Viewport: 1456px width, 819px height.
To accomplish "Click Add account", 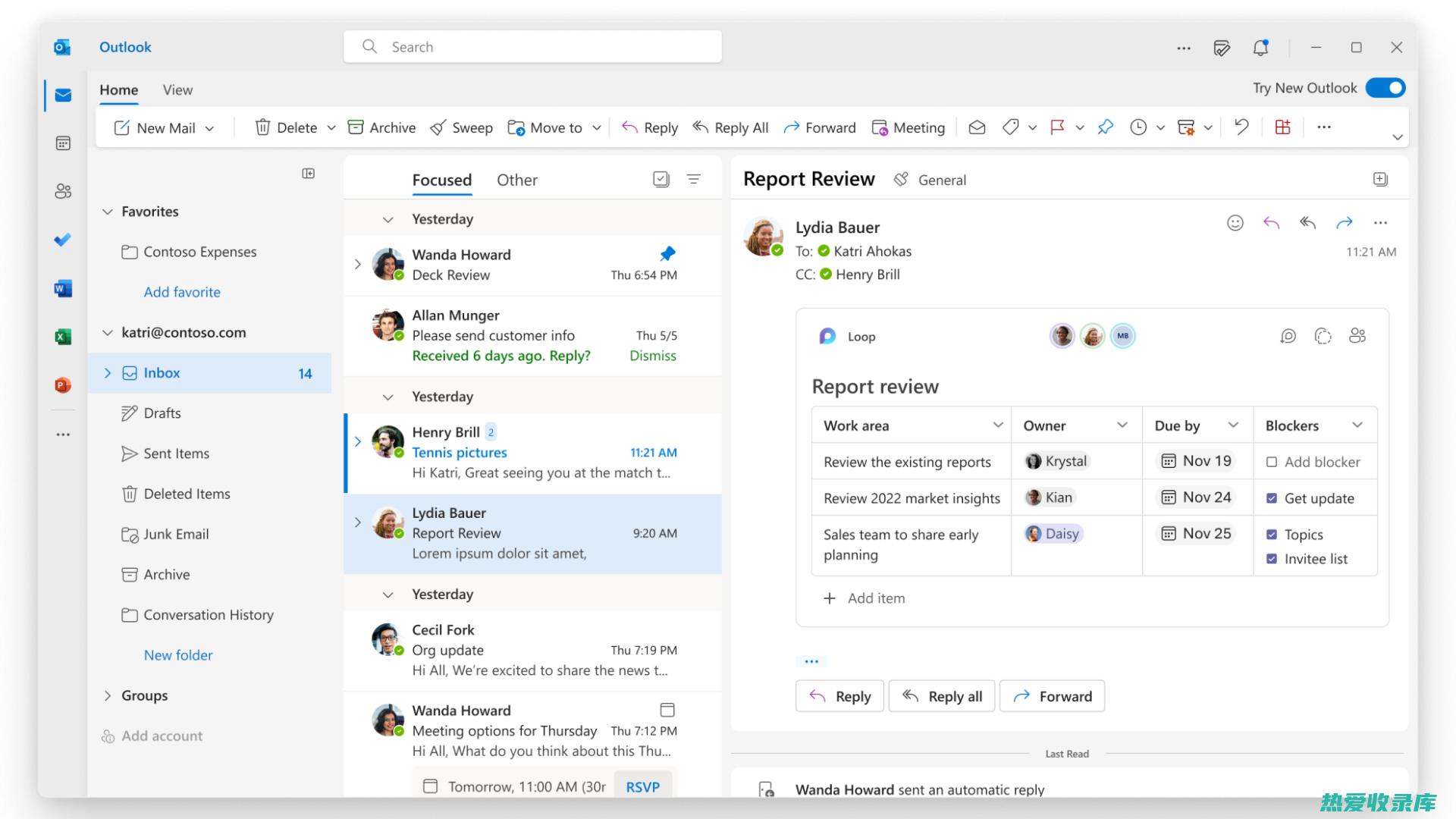I will pos(152,736).
